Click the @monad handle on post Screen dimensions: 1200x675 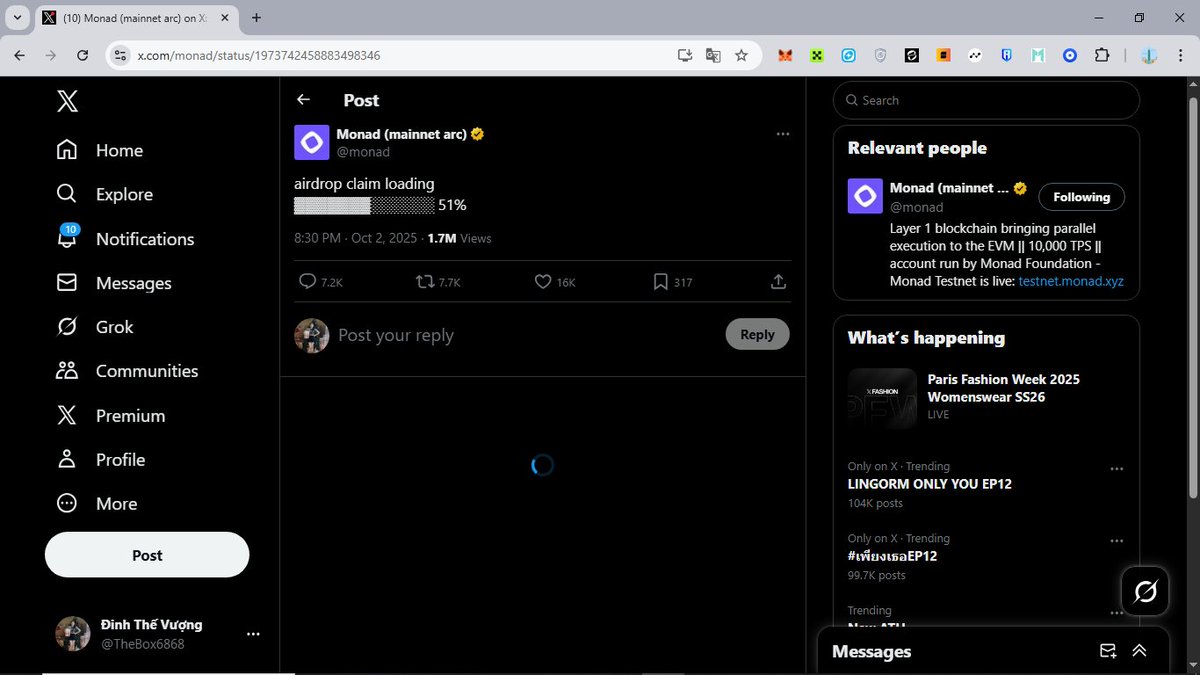point(363,152)
